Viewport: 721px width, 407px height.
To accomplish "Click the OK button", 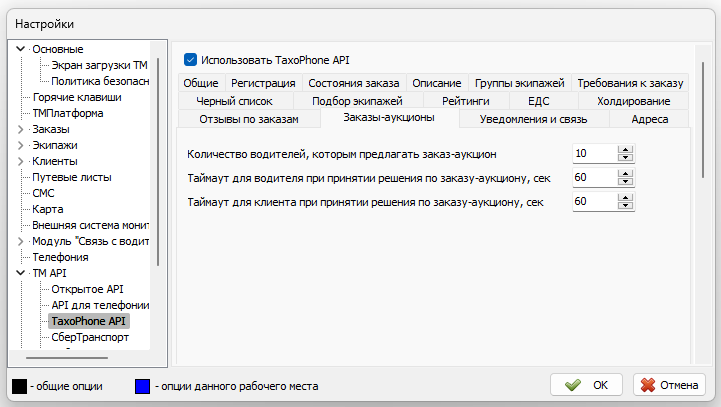I will pyautogui.click(x=586, y=385).
